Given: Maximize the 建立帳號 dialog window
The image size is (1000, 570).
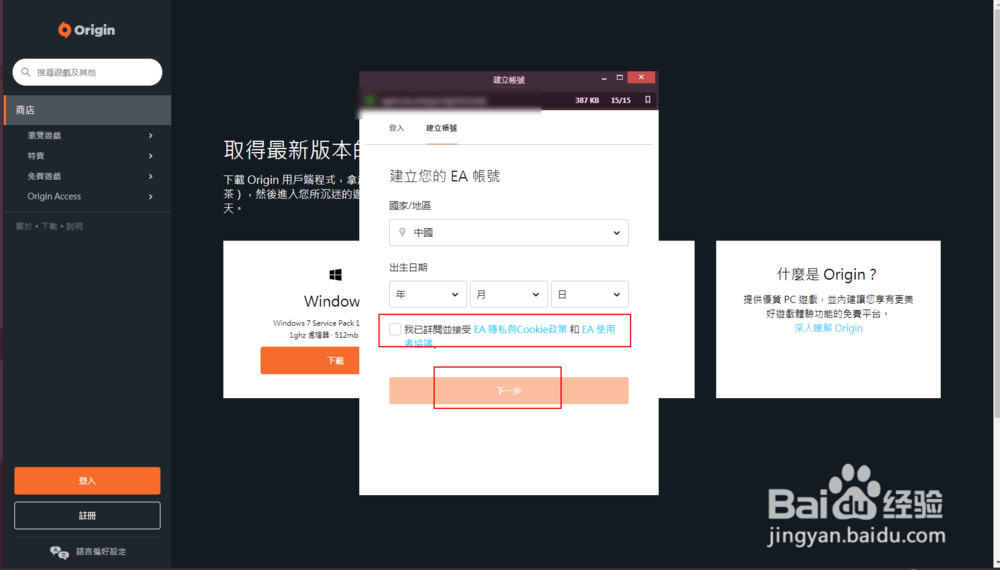Looking at the screenshot, I should point(619,77).
